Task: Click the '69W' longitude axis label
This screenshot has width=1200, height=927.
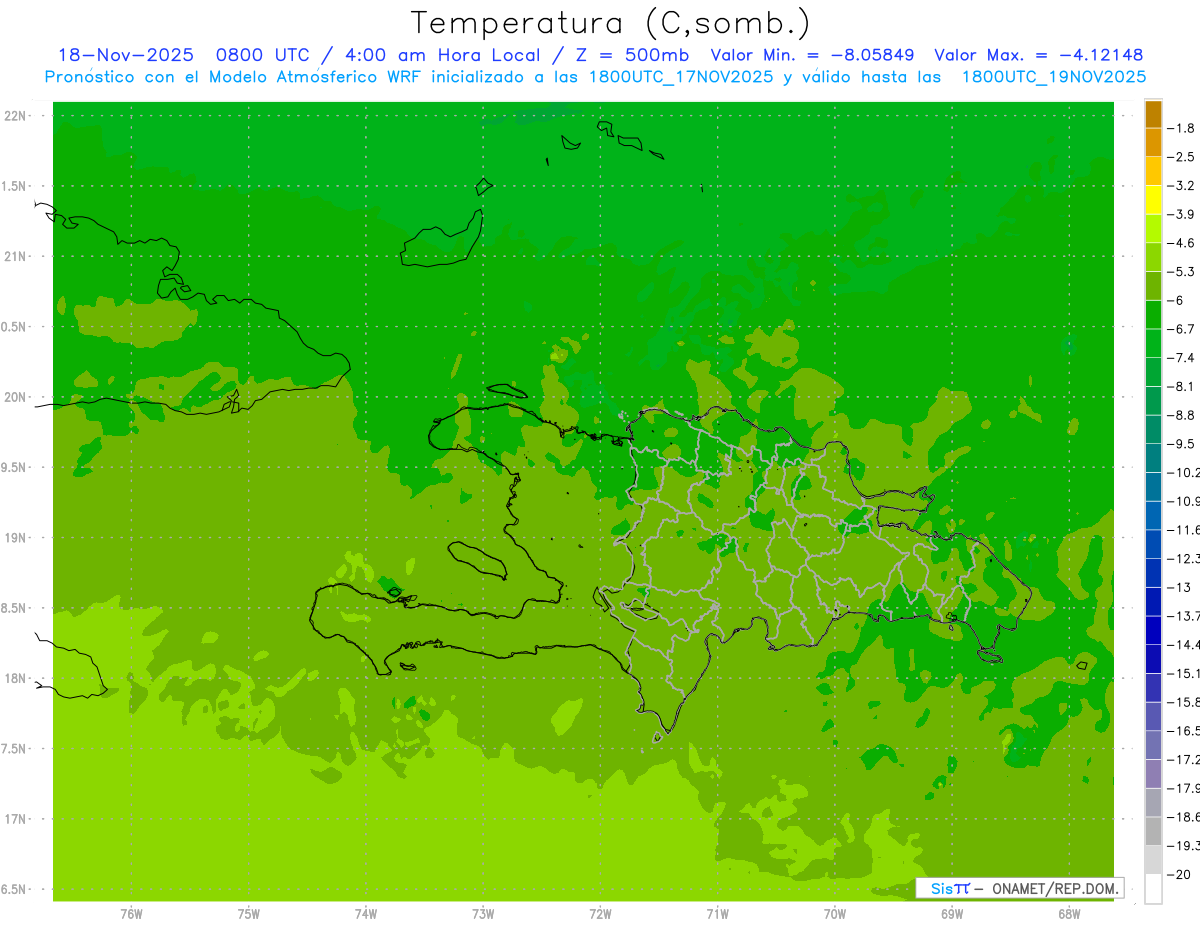Action: pos(952,913)
